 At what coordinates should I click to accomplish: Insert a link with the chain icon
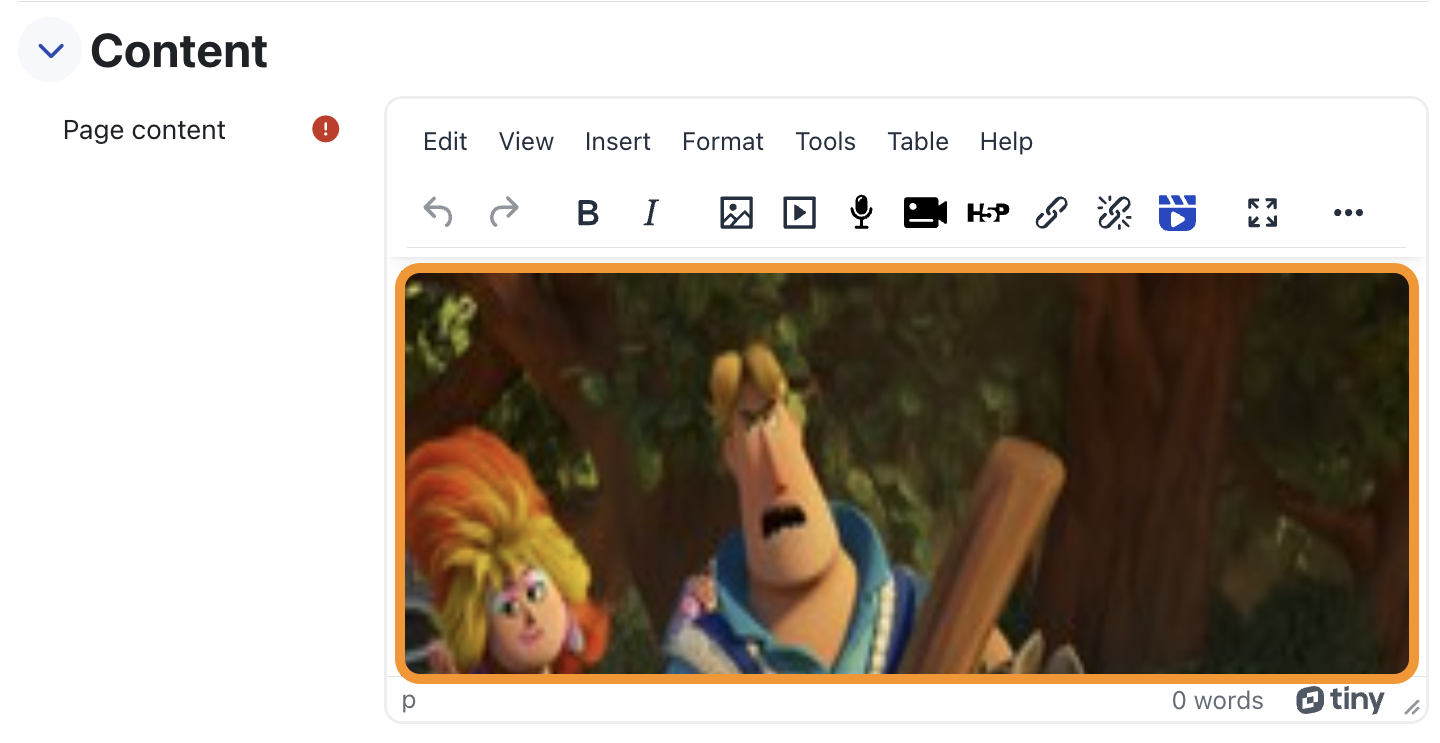[1051, 212]
